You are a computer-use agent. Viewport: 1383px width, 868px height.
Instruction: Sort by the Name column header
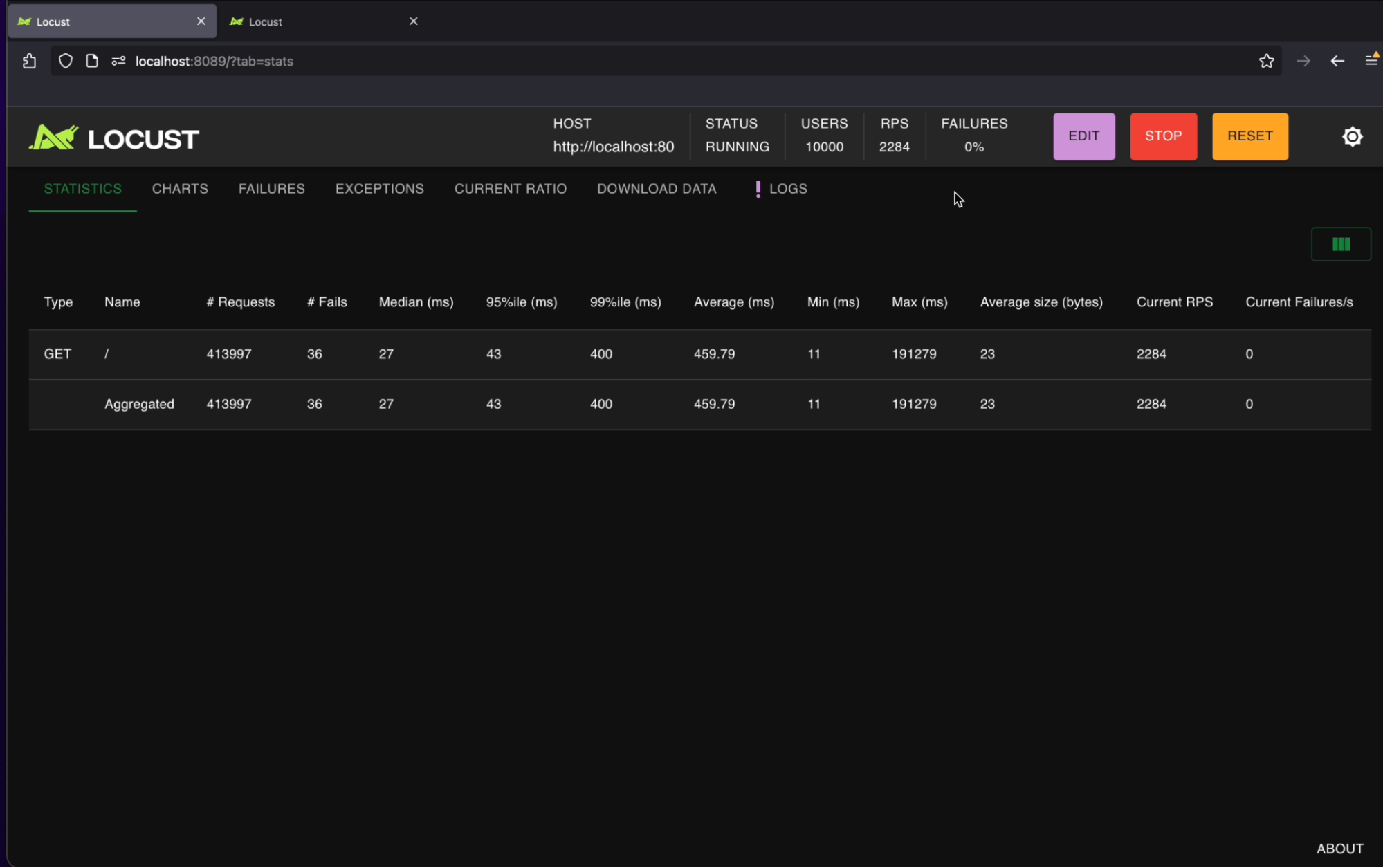[122, 302]
